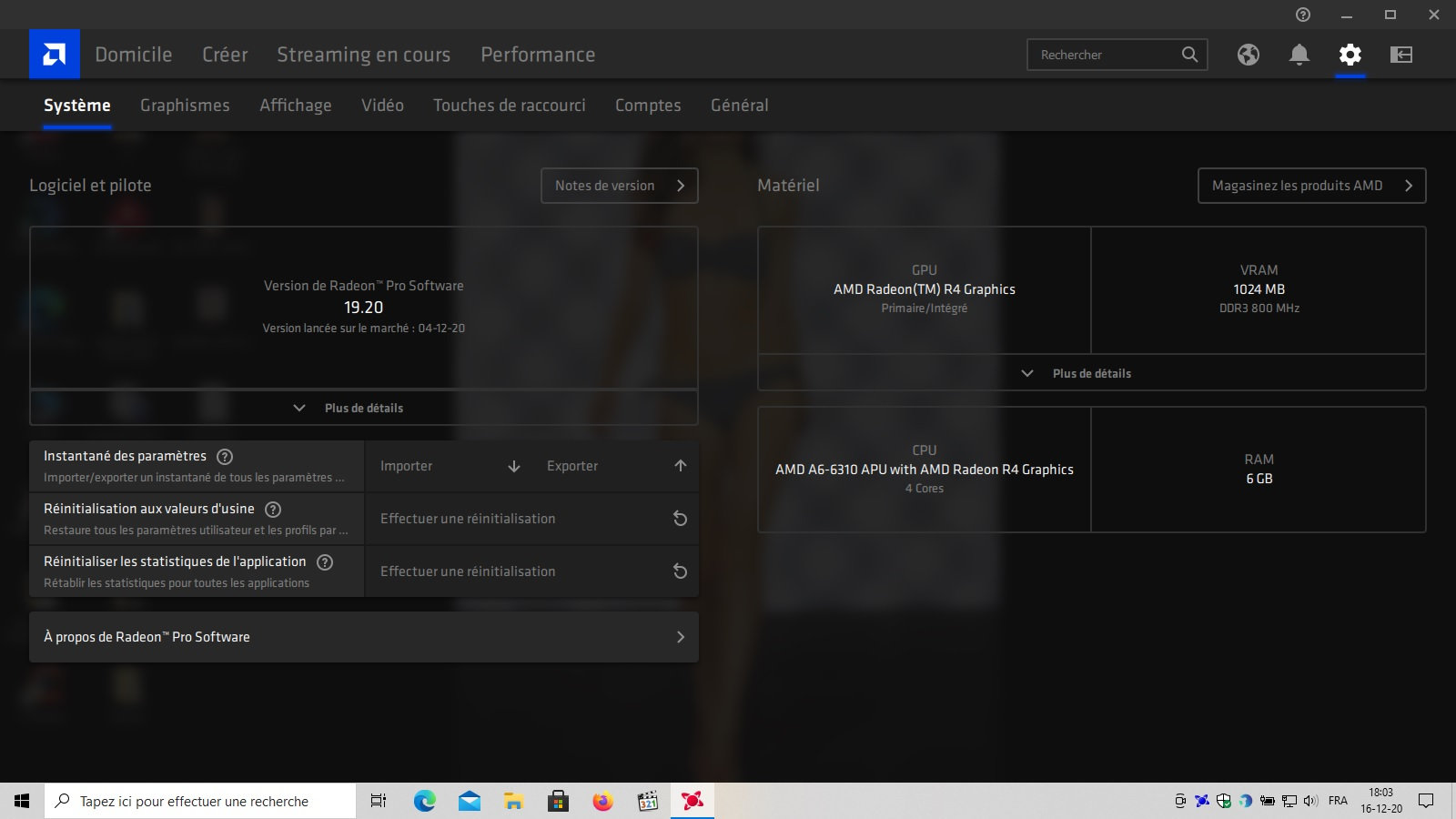Expand Plus de détails under GPU hardware
Image resolution: width=1456 pixels, height=819 pixels.
1092,373
